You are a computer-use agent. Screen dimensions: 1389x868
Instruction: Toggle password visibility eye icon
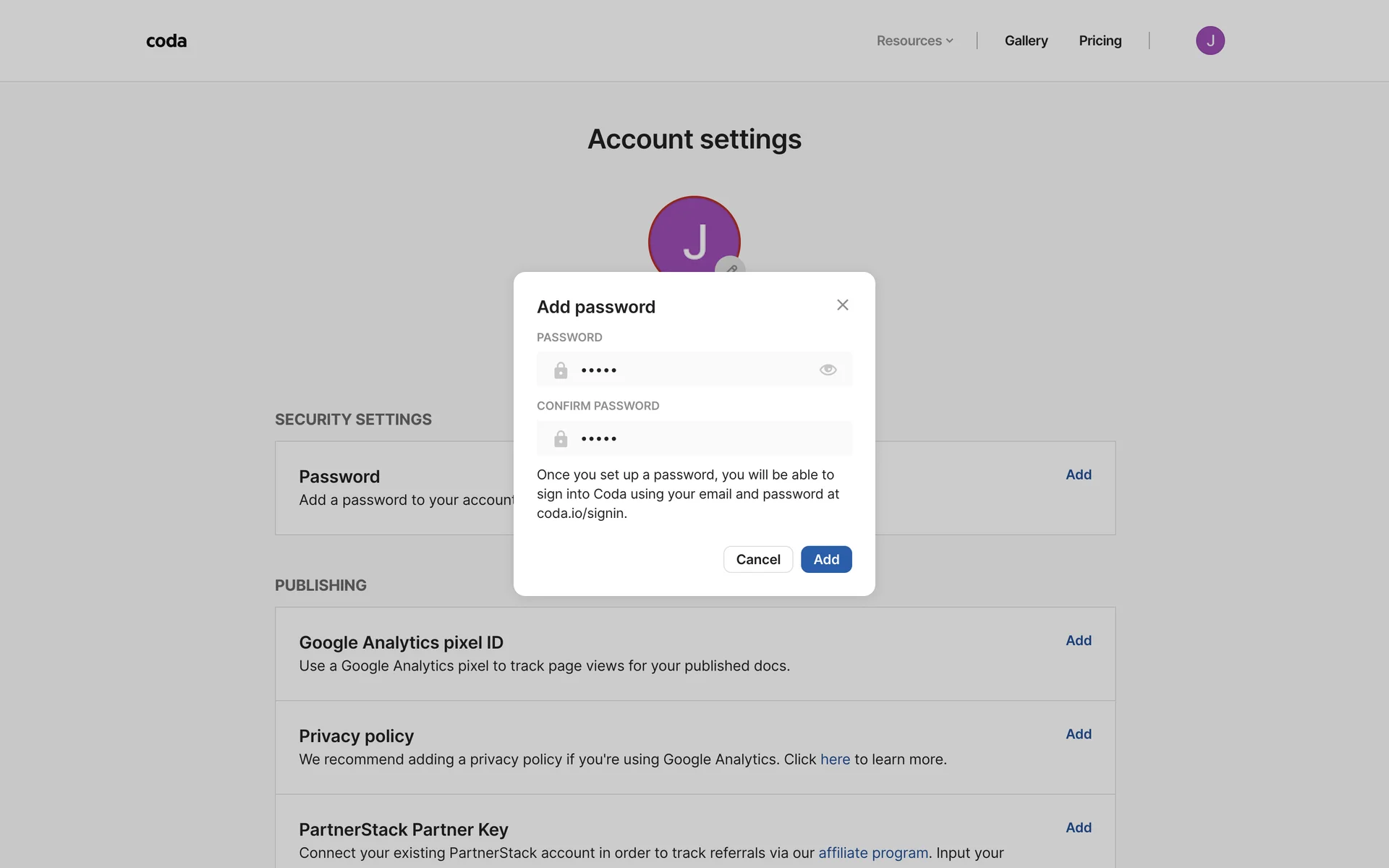828,370
